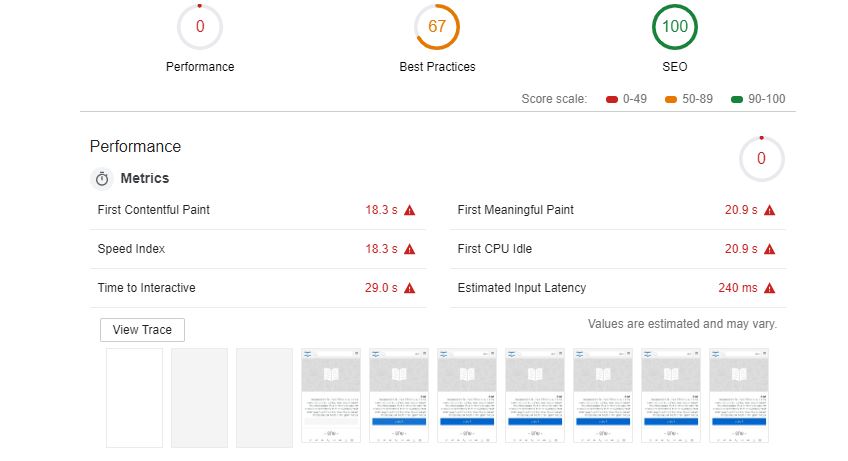Select the last filmstrip frame thumbnail

click(x=739, y=396)
